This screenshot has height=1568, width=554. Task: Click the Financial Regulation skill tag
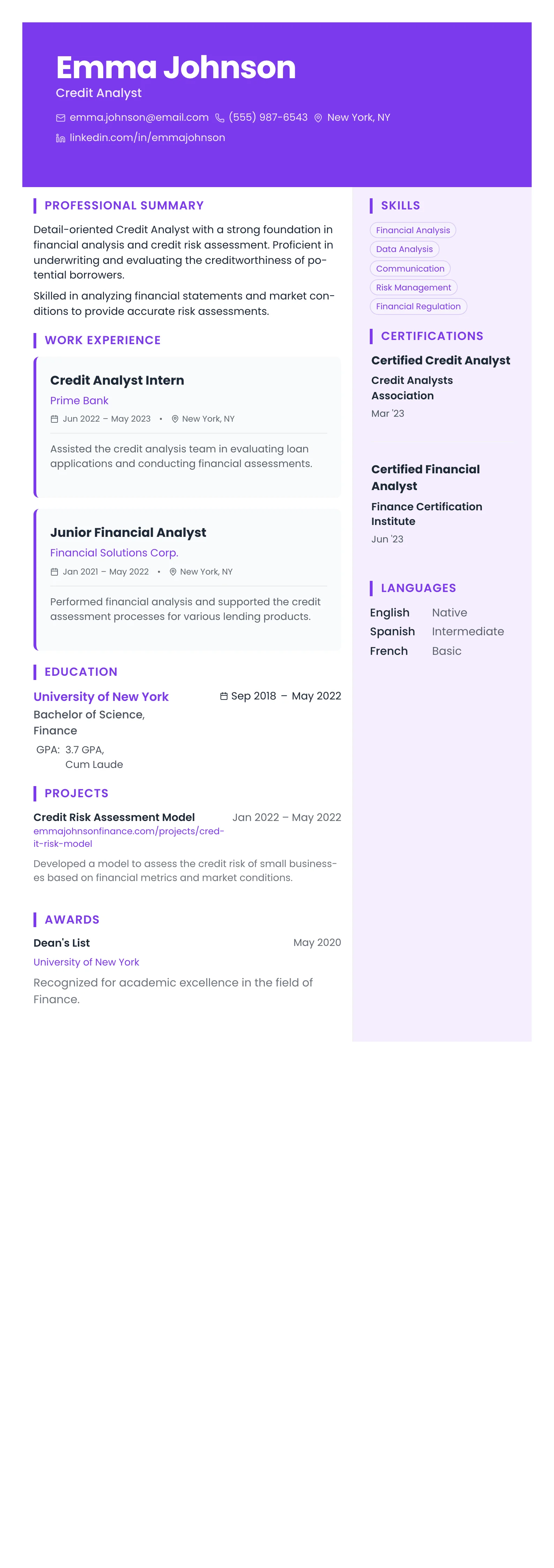coord(418,306)
